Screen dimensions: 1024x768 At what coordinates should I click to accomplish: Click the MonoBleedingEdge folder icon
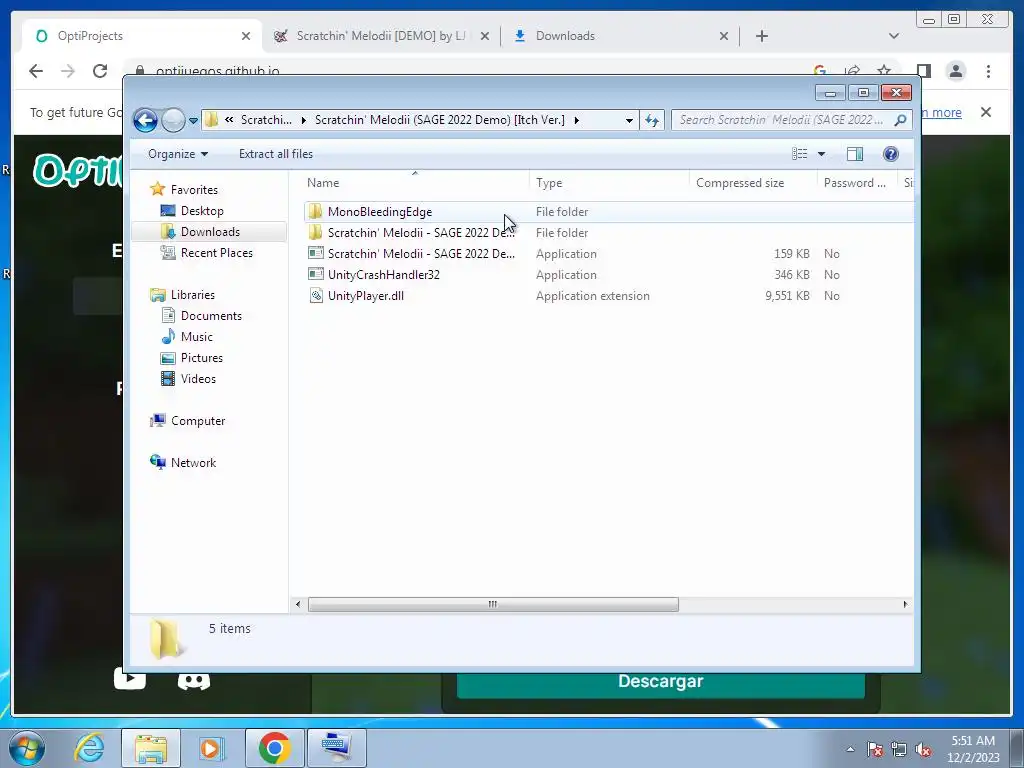click(x=315, y=211)
